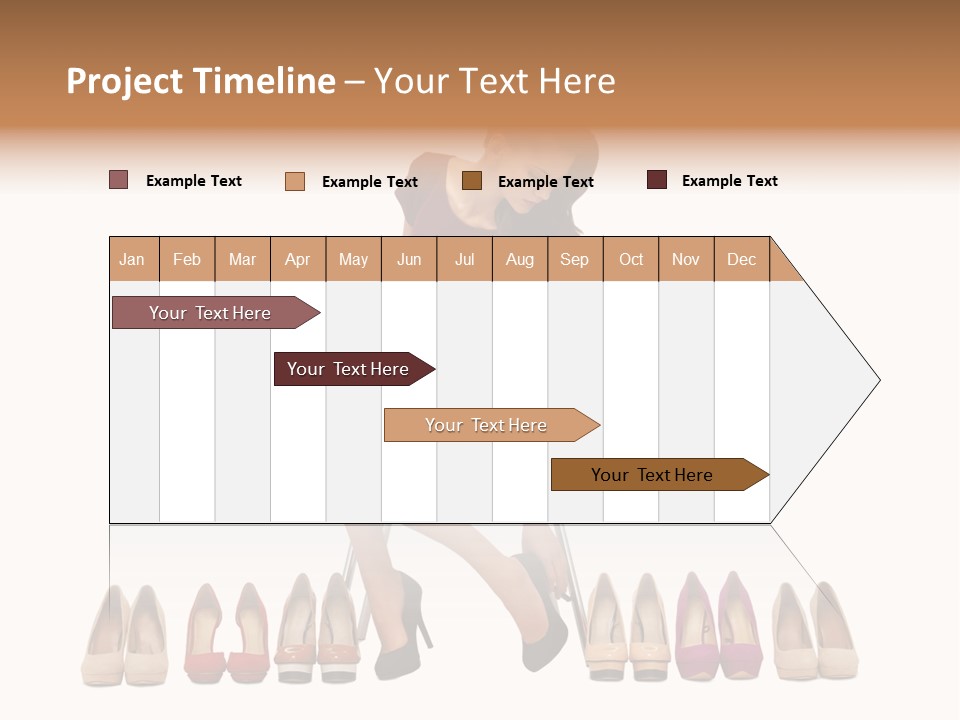Click the Your Text Here subtitle in the heading
960x720 pixels.
coord(495,82)
